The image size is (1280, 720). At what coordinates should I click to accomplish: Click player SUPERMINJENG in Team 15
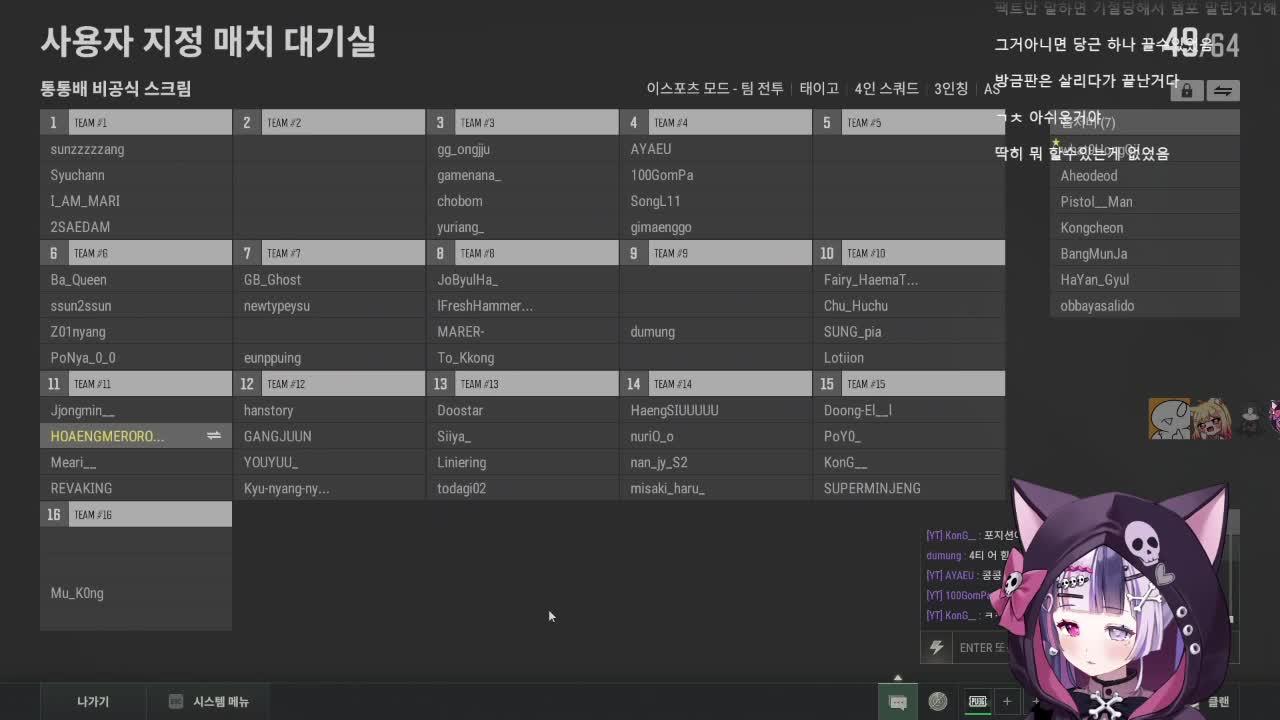pos(872,488)
